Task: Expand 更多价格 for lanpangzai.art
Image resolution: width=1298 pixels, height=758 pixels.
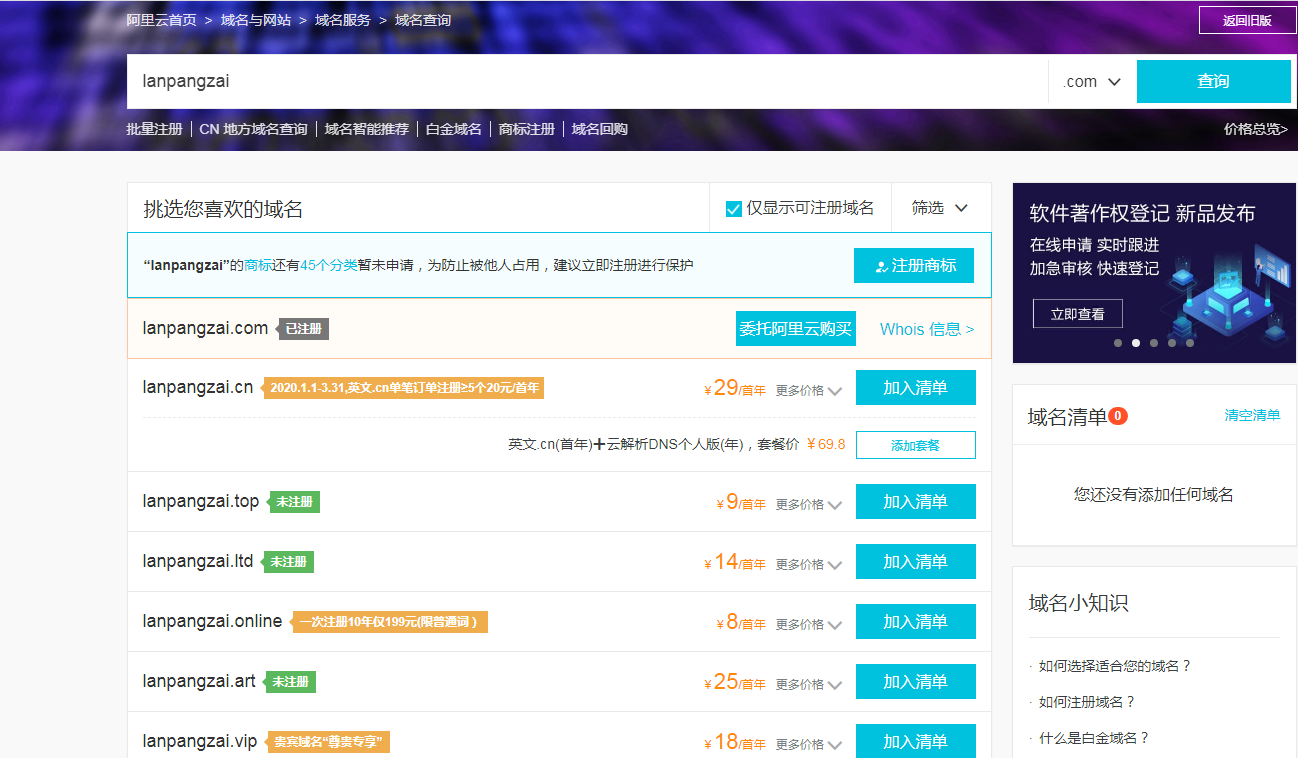Action: [809, 685]
